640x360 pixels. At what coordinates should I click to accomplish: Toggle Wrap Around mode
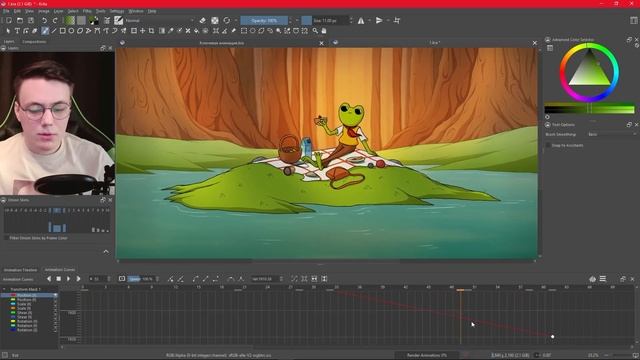tap(397, 20)
